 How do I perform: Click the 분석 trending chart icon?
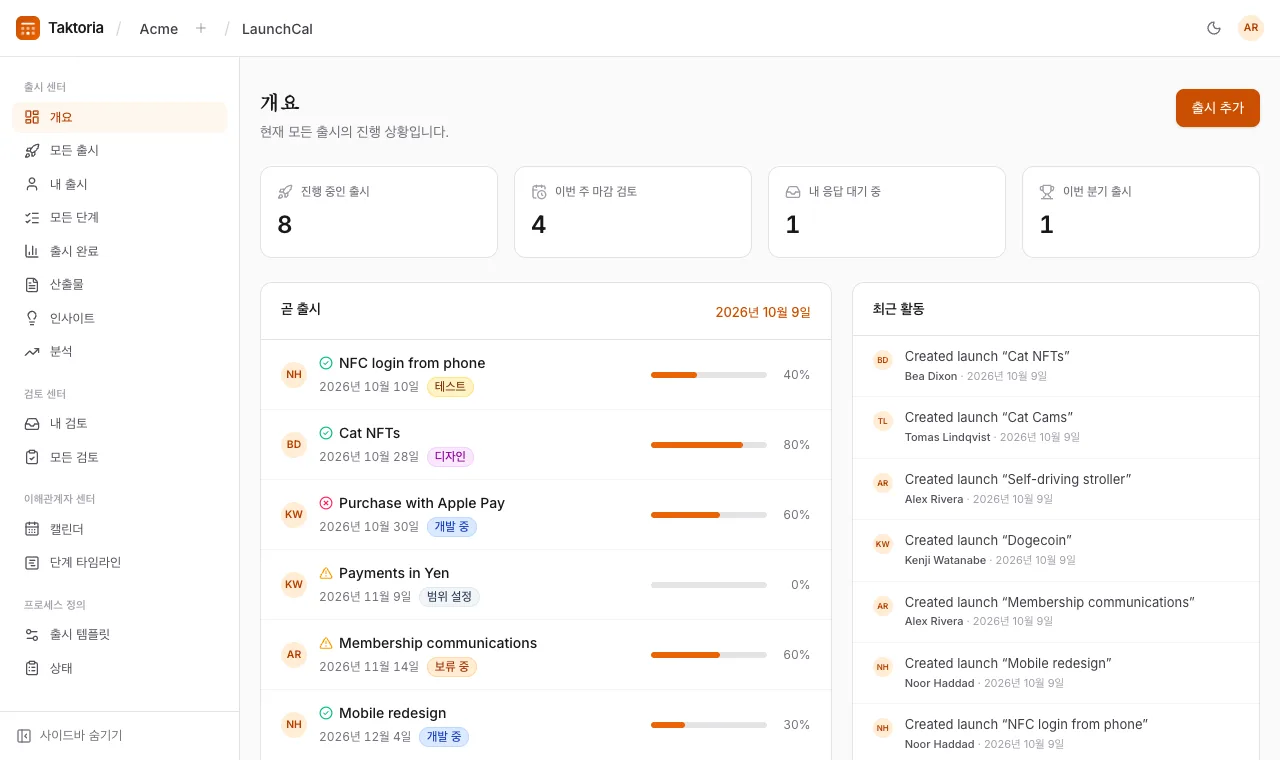pos(32,351)
